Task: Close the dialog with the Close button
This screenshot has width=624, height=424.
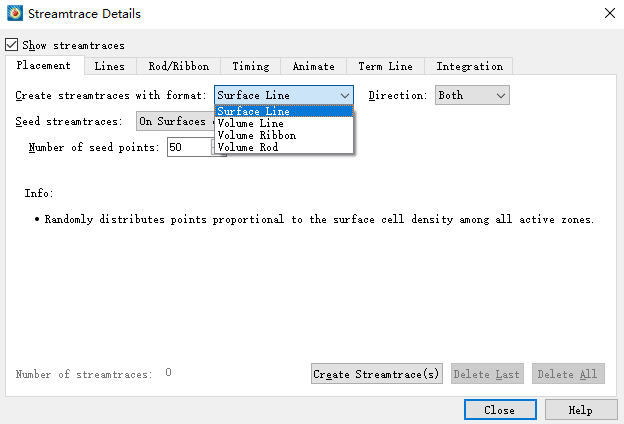Action: pyautogui.click(x=499, y=410)
